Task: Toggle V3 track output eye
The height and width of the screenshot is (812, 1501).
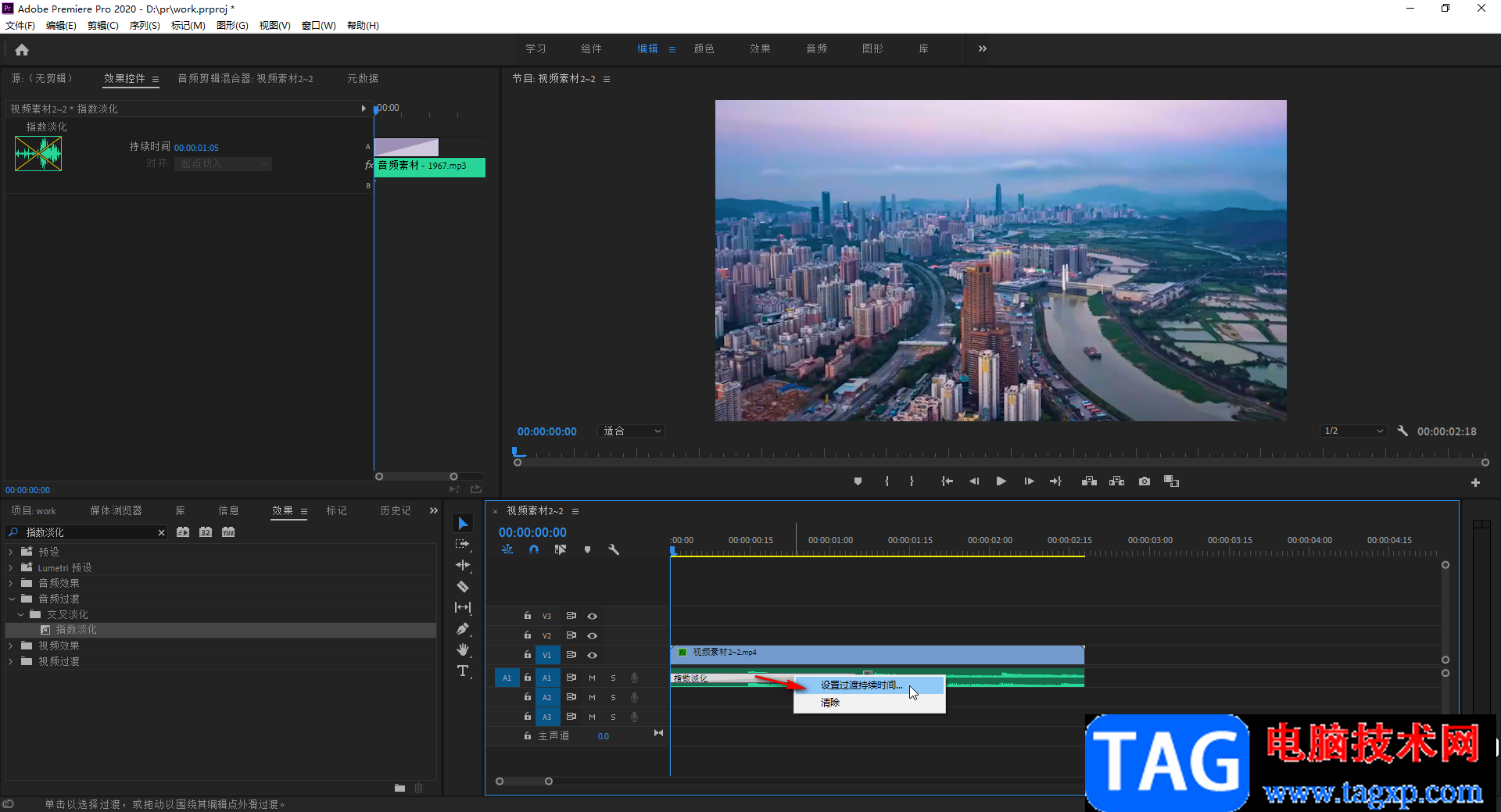Action: pyautogui.click(x=592, y=616)
